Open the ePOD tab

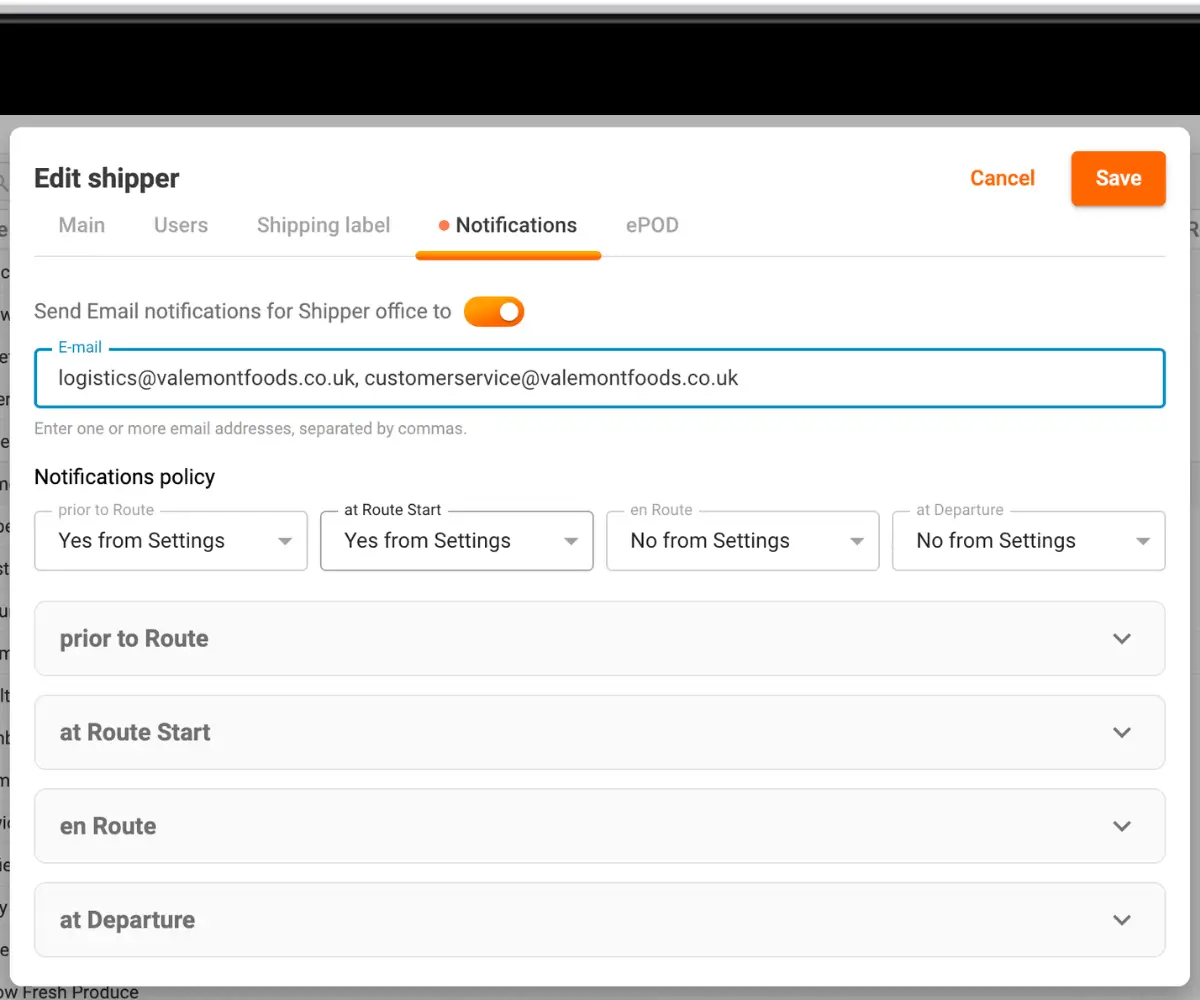(x=652, y=225)
